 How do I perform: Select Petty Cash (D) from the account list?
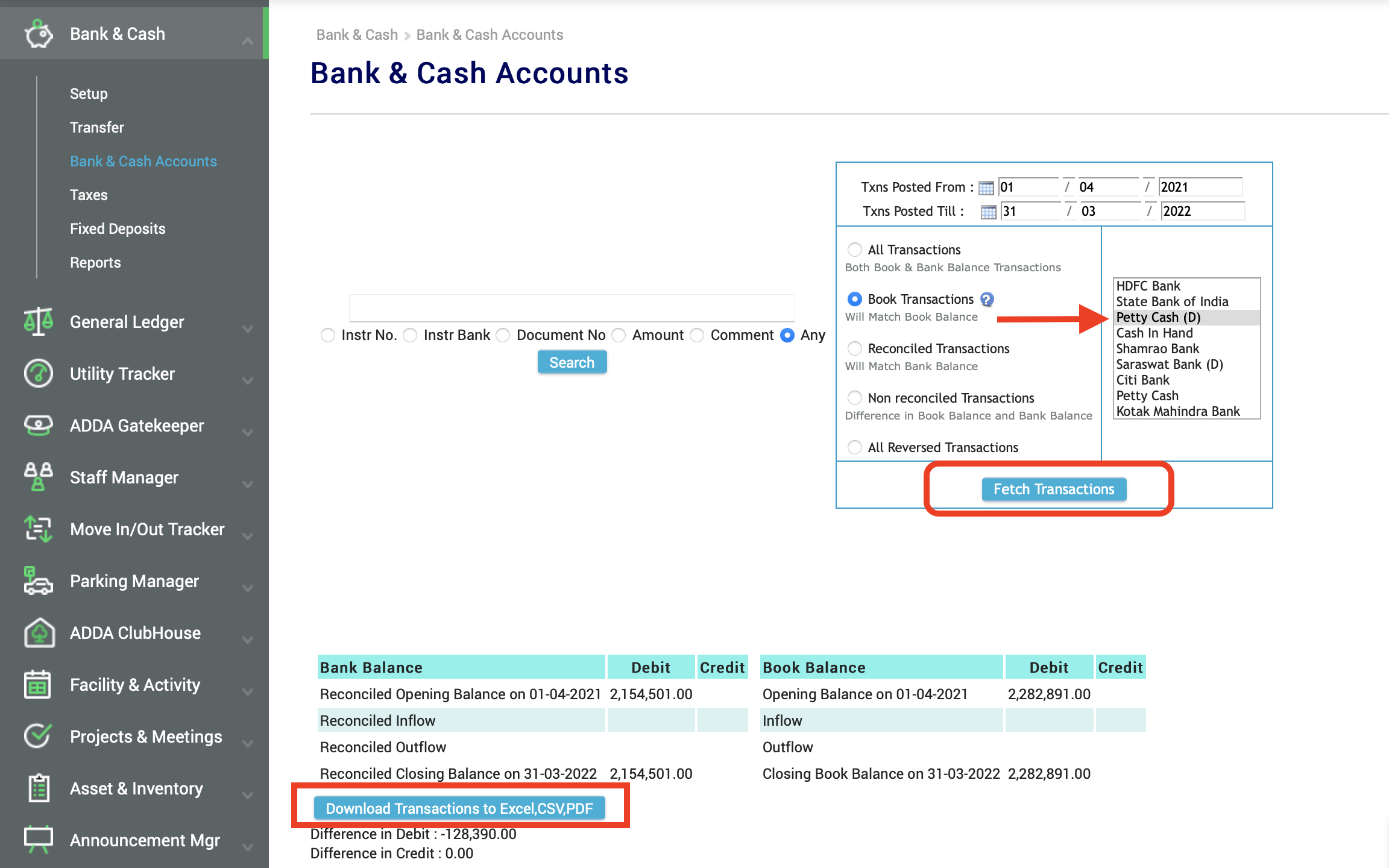1157,317
